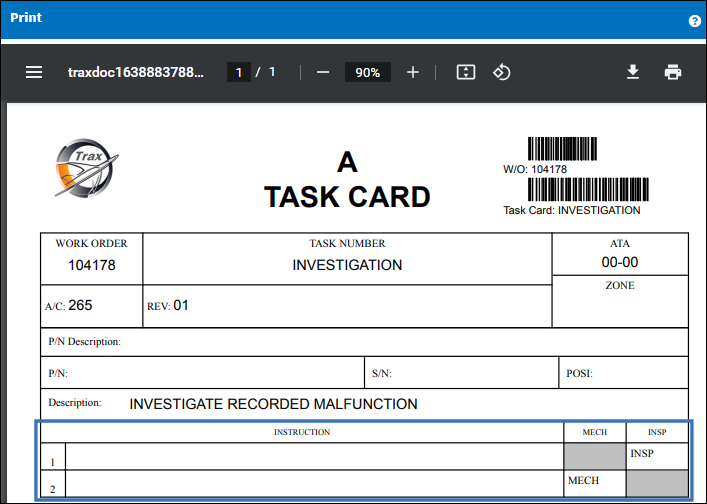Viewport: 707px width, 504px height.
Task: Click the TASK NUMBER label
Action: pos(347,243)
